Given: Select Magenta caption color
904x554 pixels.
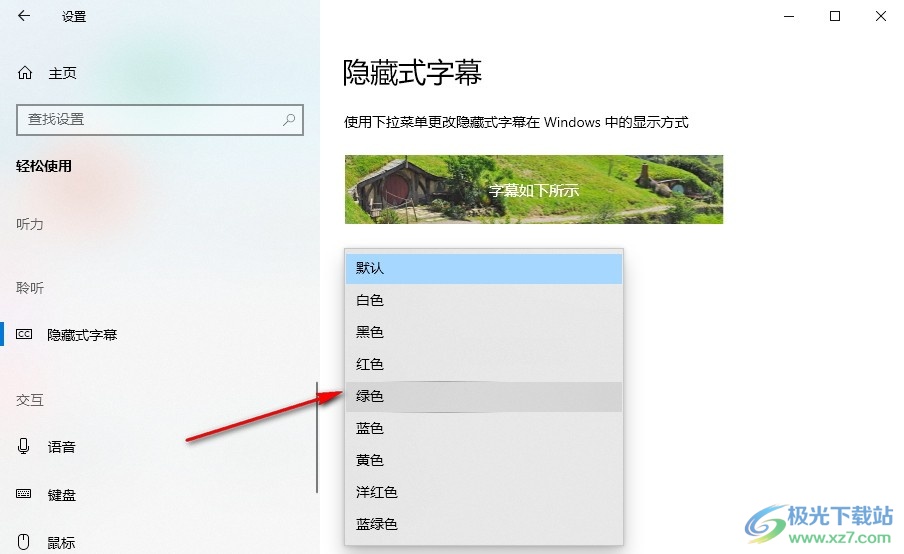Looking at the screenshot, I should click(484, 492).
